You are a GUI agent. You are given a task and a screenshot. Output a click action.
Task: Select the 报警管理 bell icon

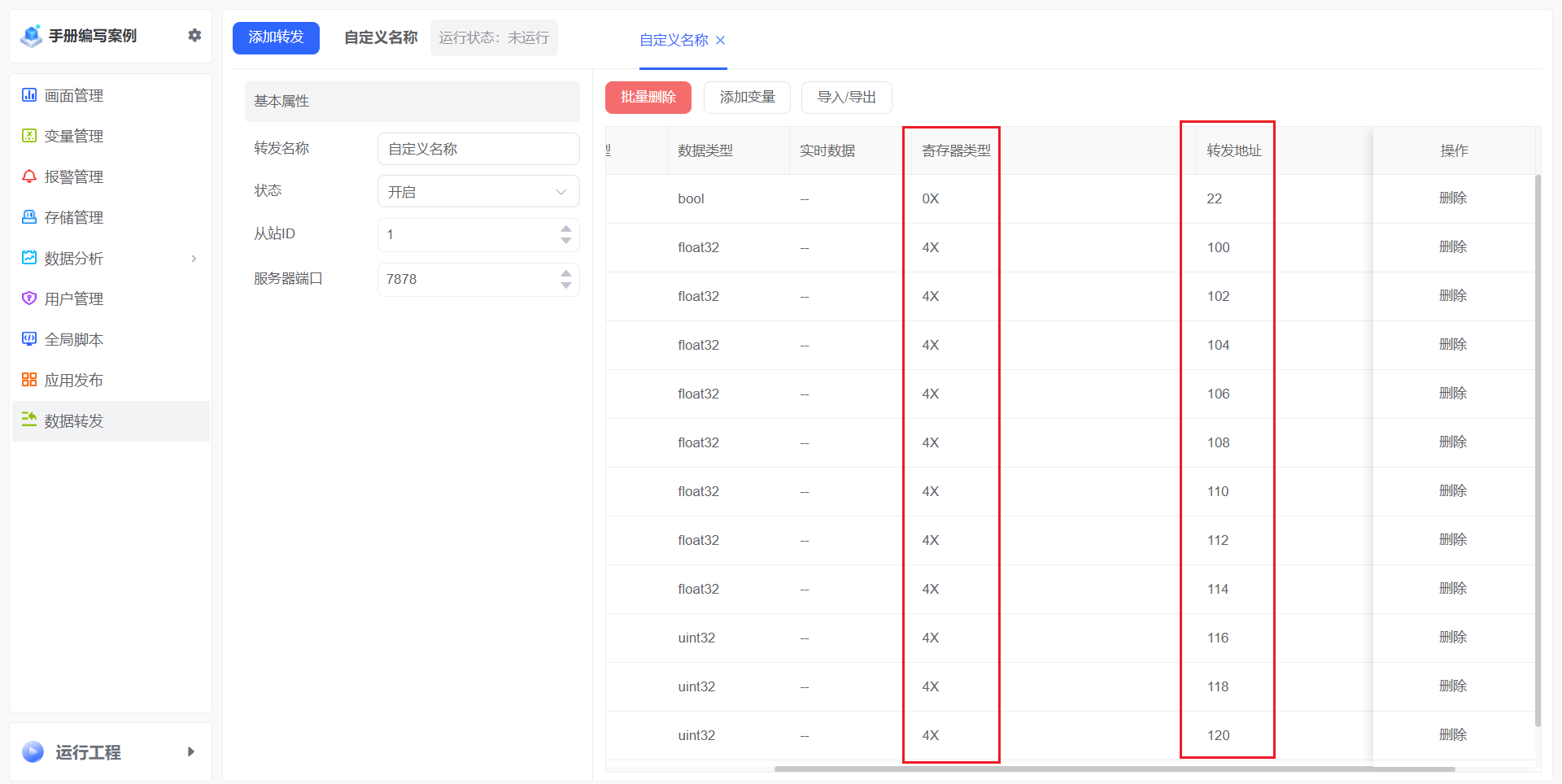pos(29,176)
